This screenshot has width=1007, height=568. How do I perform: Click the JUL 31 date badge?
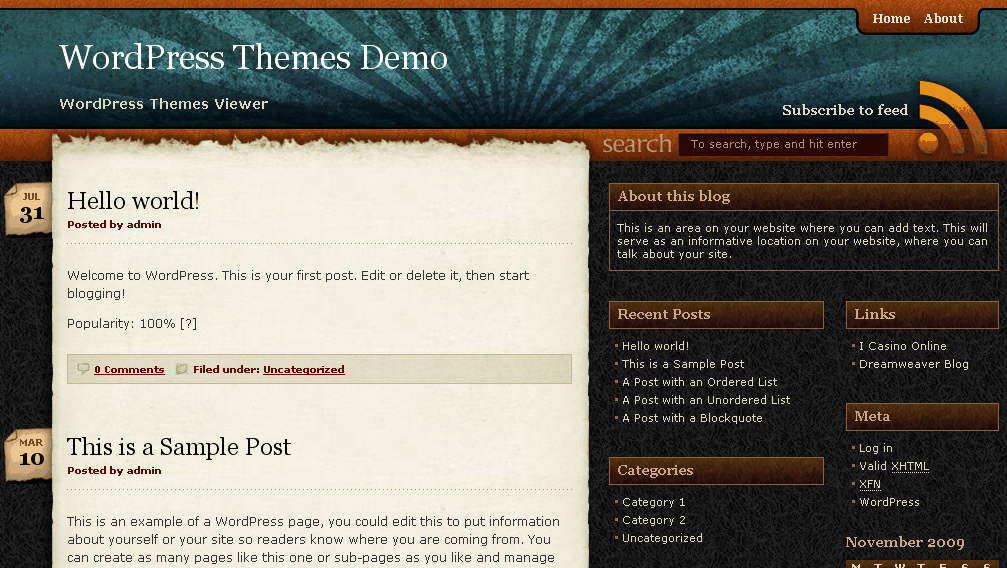coord(28,209)
